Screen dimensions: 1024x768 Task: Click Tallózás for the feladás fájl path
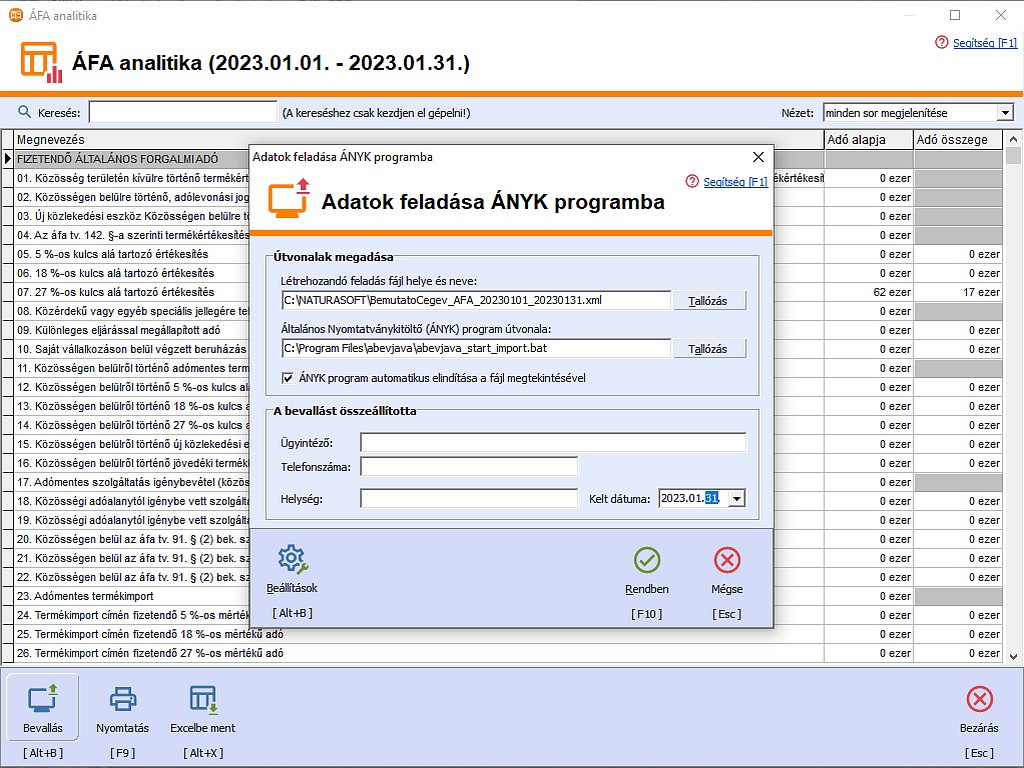tap(709, 301)
